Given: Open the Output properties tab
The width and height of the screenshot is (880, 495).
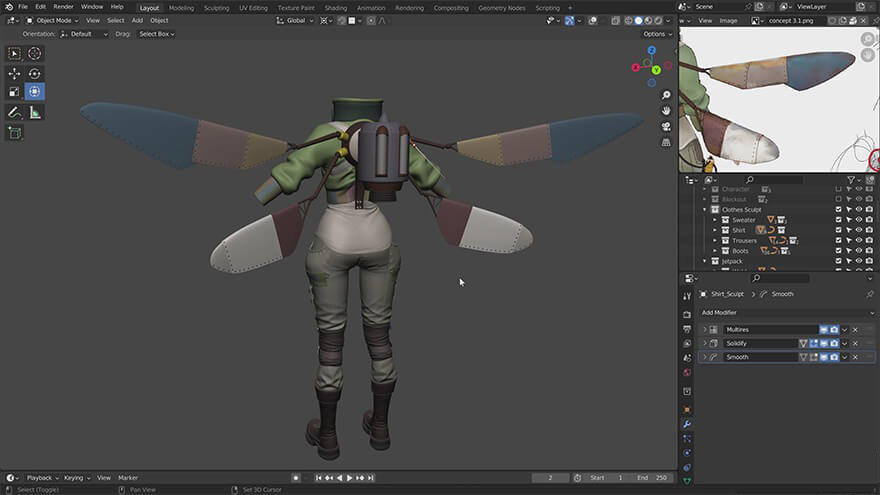Looking at the screenshot, I should 687,329.
